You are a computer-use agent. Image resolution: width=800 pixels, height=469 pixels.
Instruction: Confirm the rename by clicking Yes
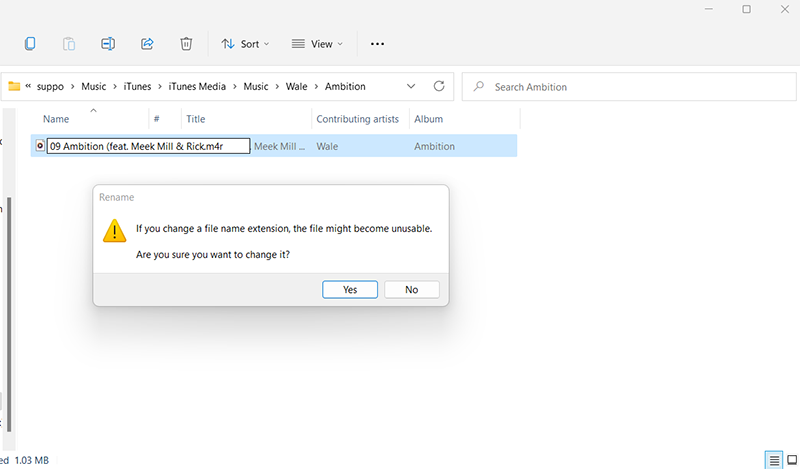pyautogui.click(x=350, y=289)
